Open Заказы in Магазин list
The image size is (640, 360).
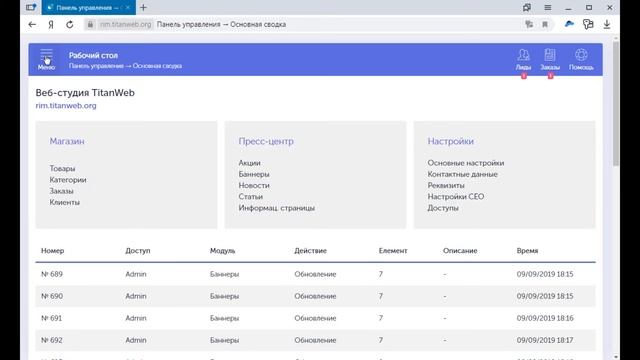tap(62, 191)
